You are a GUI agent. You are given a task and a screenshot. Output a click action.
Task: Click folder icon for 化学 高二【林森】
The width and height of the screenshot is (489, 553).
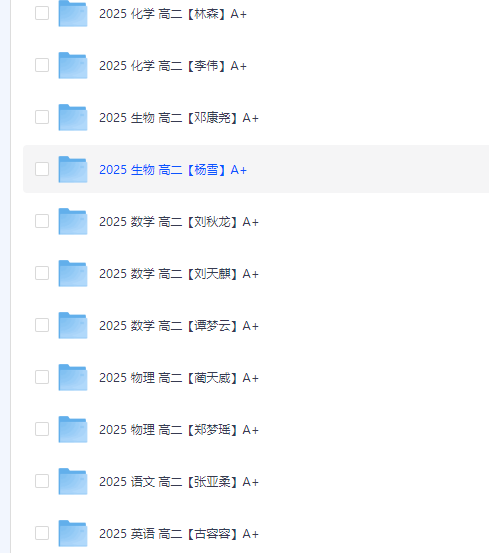tap(73, 13)
